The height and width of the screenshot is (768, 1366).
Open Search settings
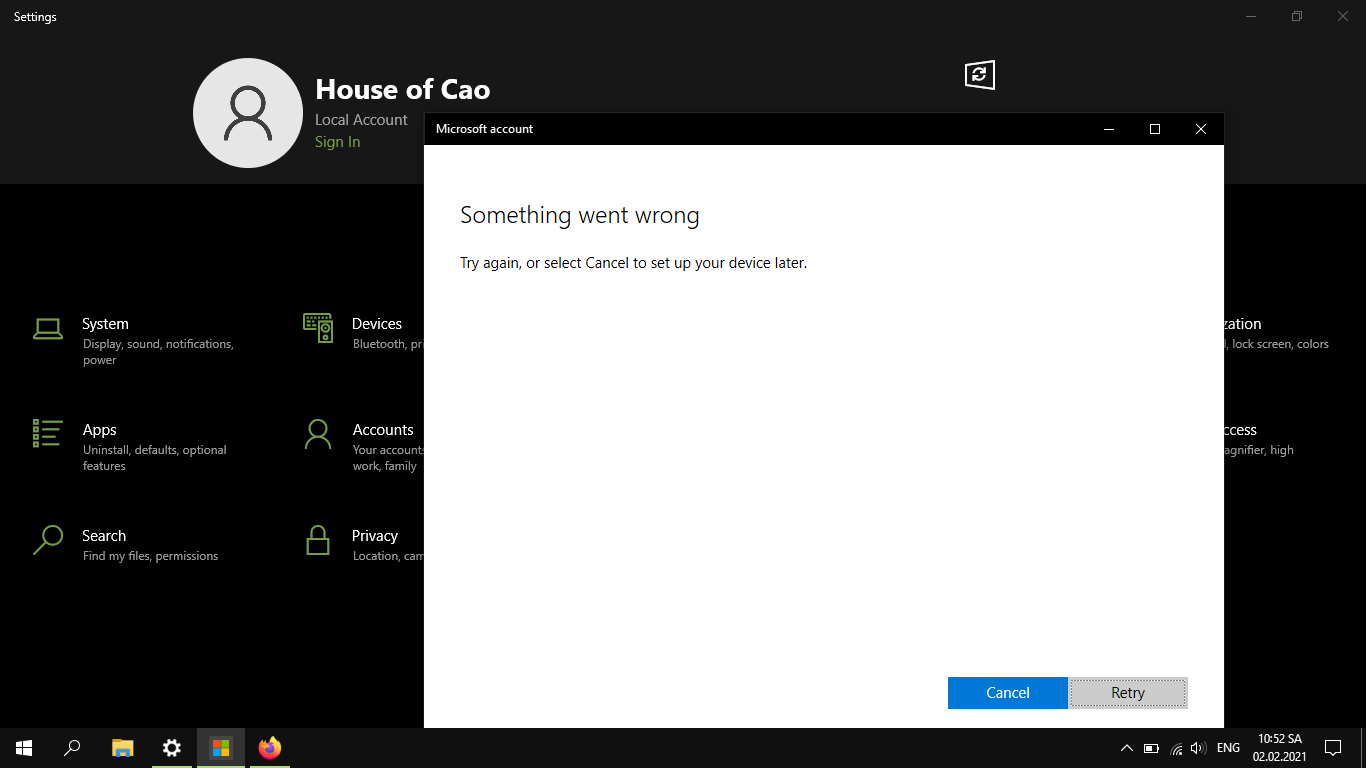click(x=104, y=535)
